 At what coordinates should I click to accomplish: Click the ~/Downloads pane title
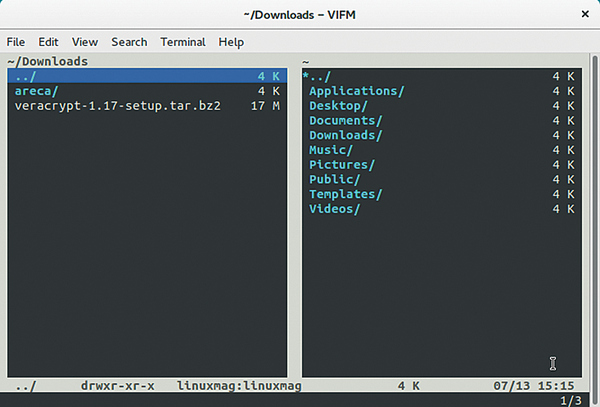(47, 61)
